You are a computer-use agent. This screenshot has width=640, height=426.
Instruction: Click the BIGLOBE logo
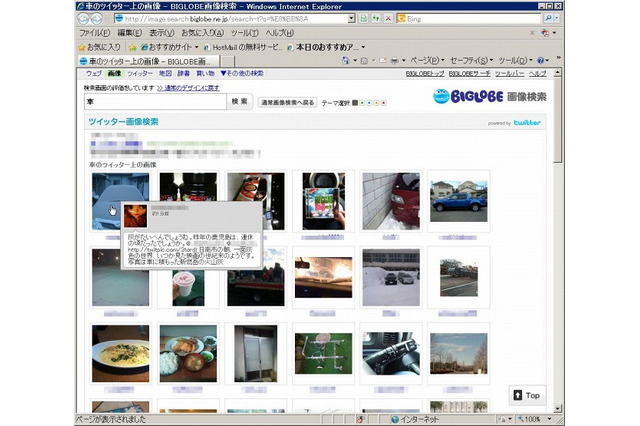coord(468,96)
